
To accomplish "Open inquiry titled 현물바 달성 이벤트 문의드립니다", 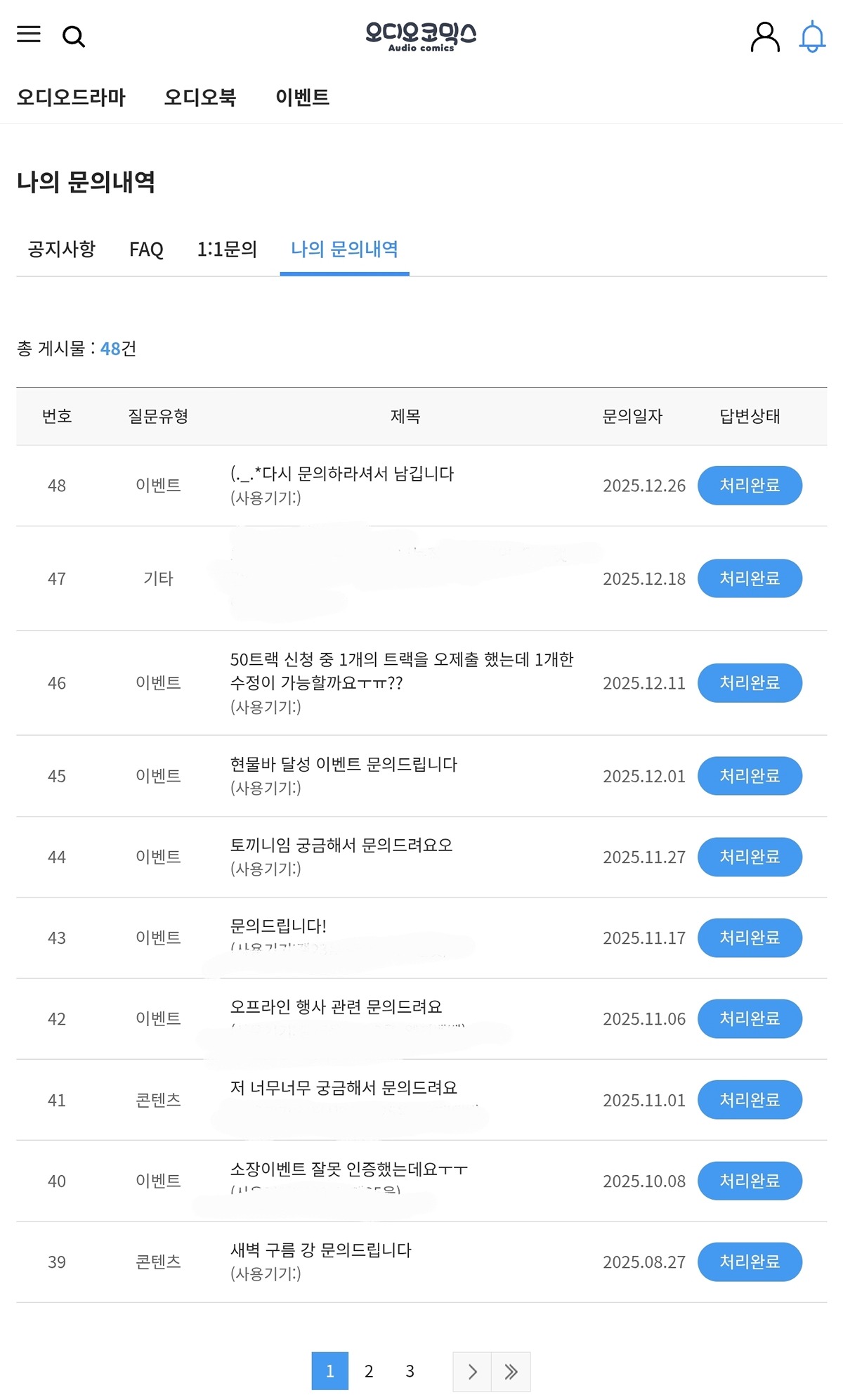I will 344,764.
